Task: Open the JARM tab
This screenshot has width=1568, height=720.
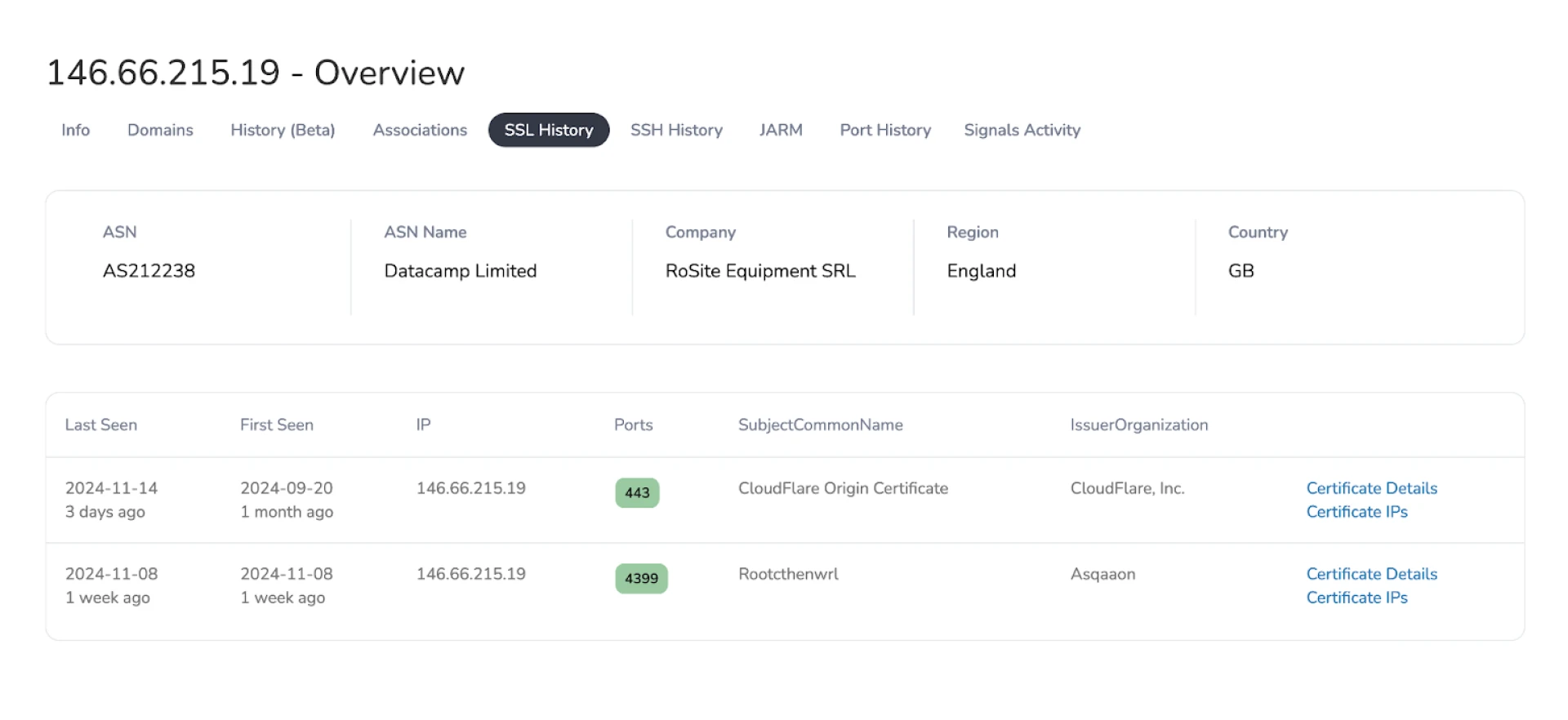Action: point(781,130)
